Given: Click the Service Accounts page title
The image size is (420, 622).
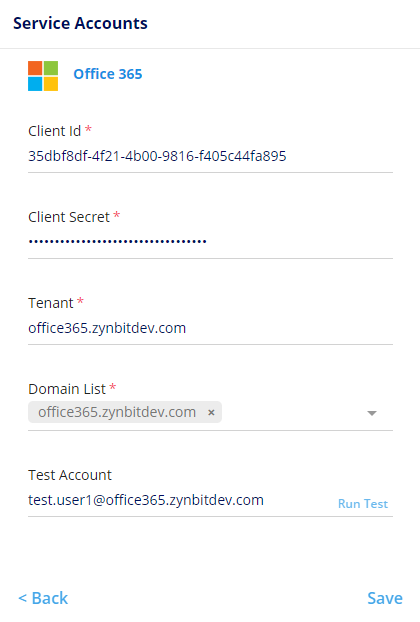Looking at the screenshot, I should pyautogui.click(x=81, y=23).
